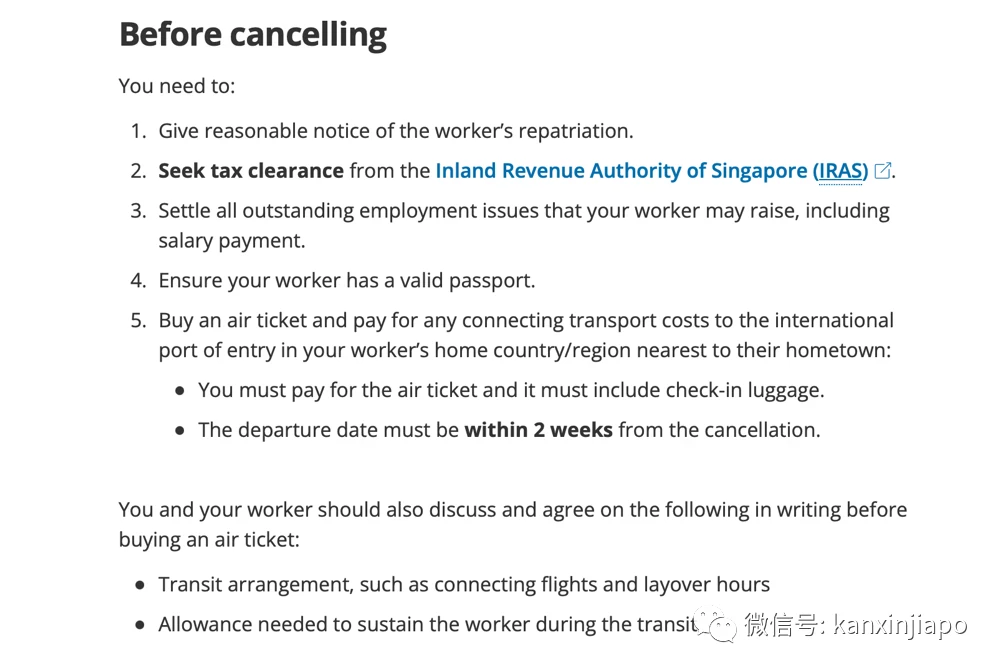Click the list number 5 marker
The width and height of the screenshot is (1000, 672).
point(138,320)
